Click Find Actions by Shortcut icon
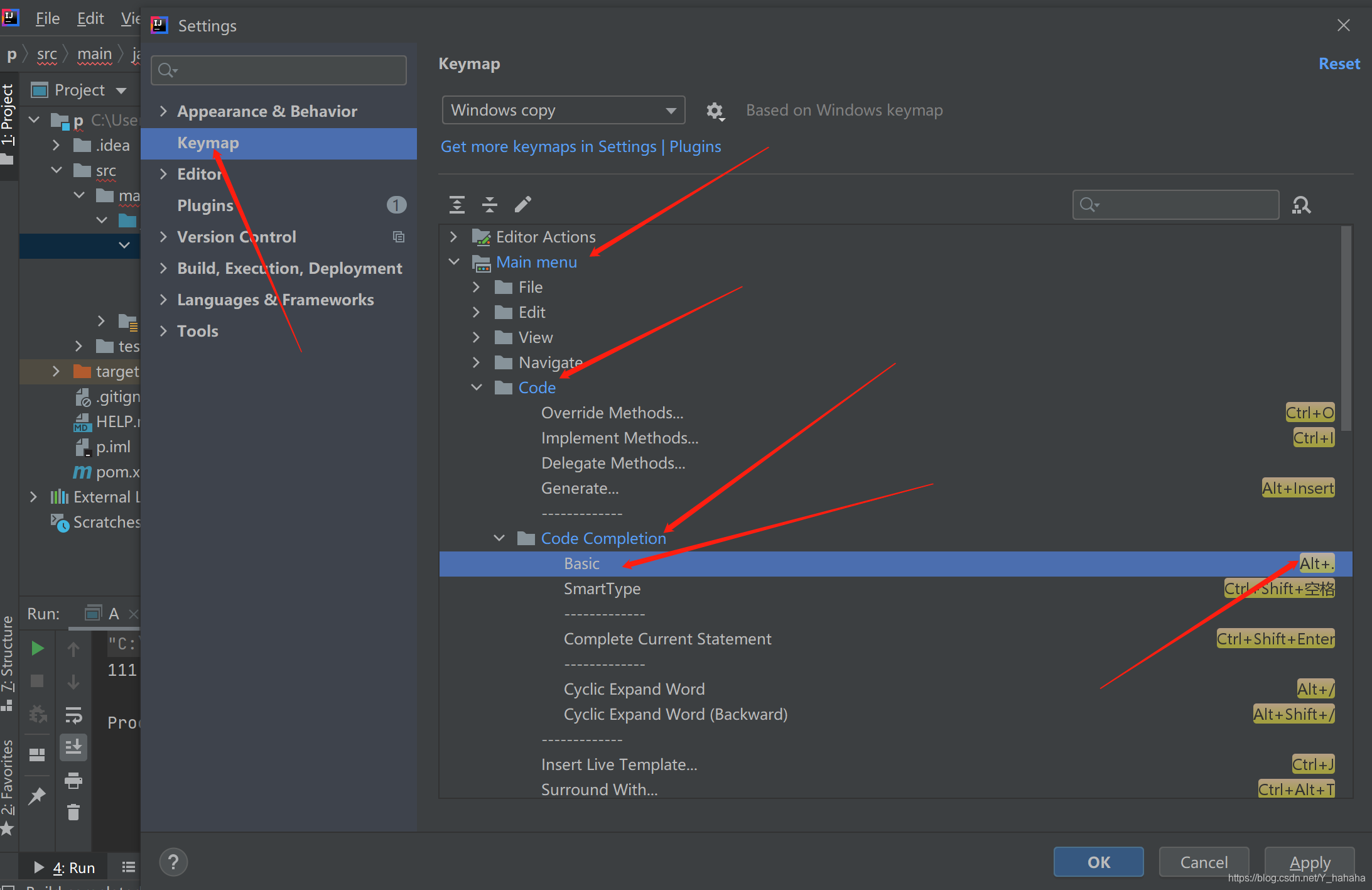1372x890 pixels. [x=1301, y=205]
